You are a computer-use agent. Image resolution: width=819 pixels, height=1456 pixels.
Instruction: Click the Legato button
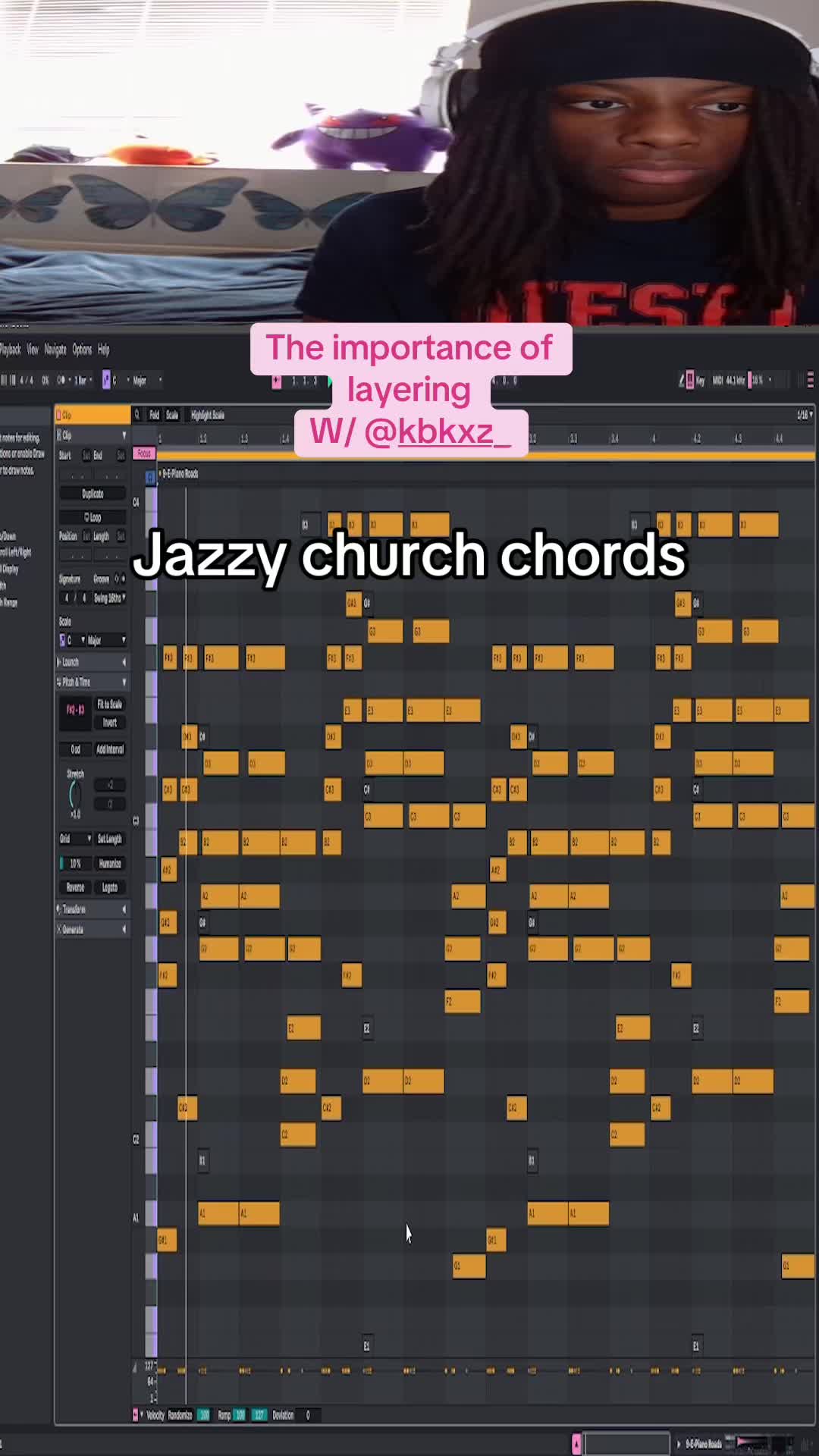[110, 887]
